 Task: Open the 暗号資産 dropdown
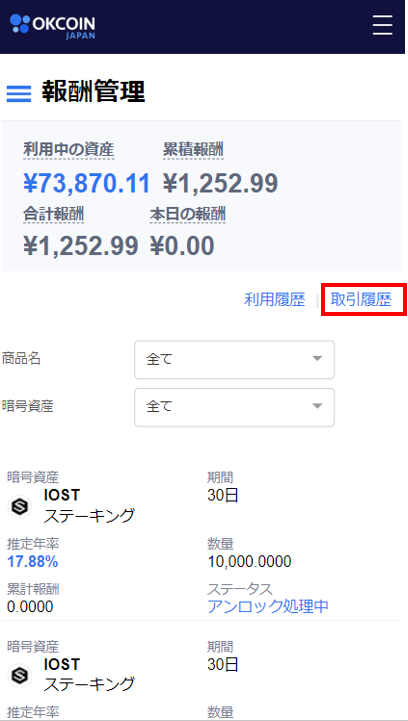[x=234, y=407]
